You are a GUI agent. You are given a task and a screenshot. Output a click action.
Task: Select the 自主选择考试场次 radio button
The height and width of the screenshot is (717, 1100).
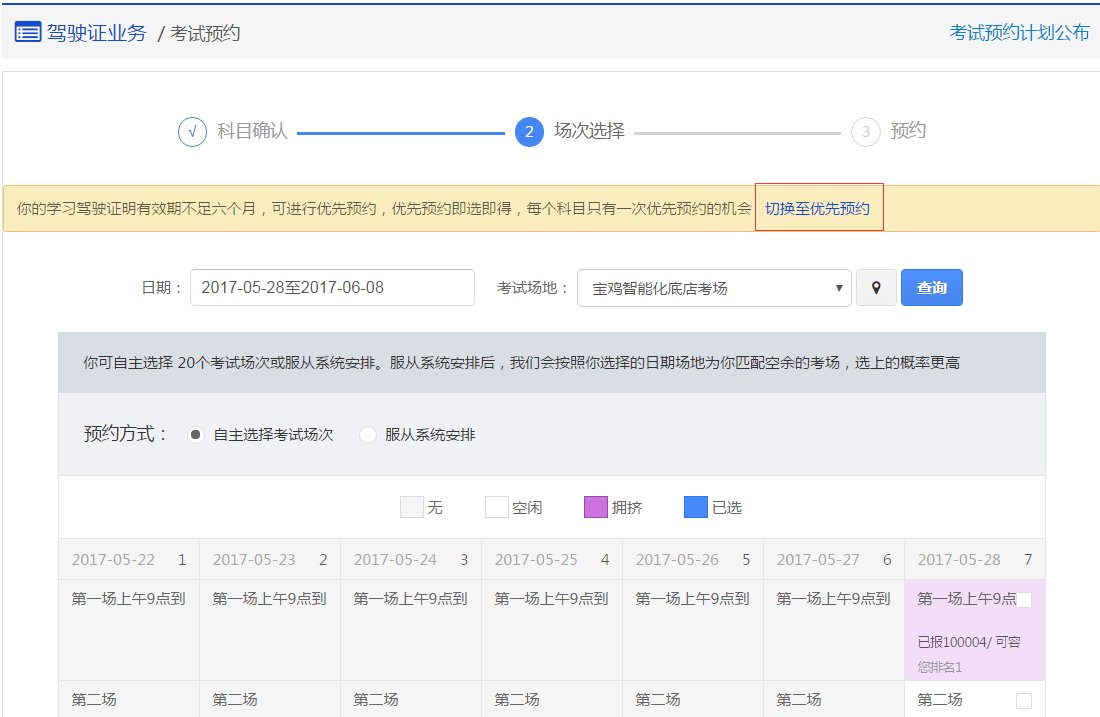pos(196,434)
